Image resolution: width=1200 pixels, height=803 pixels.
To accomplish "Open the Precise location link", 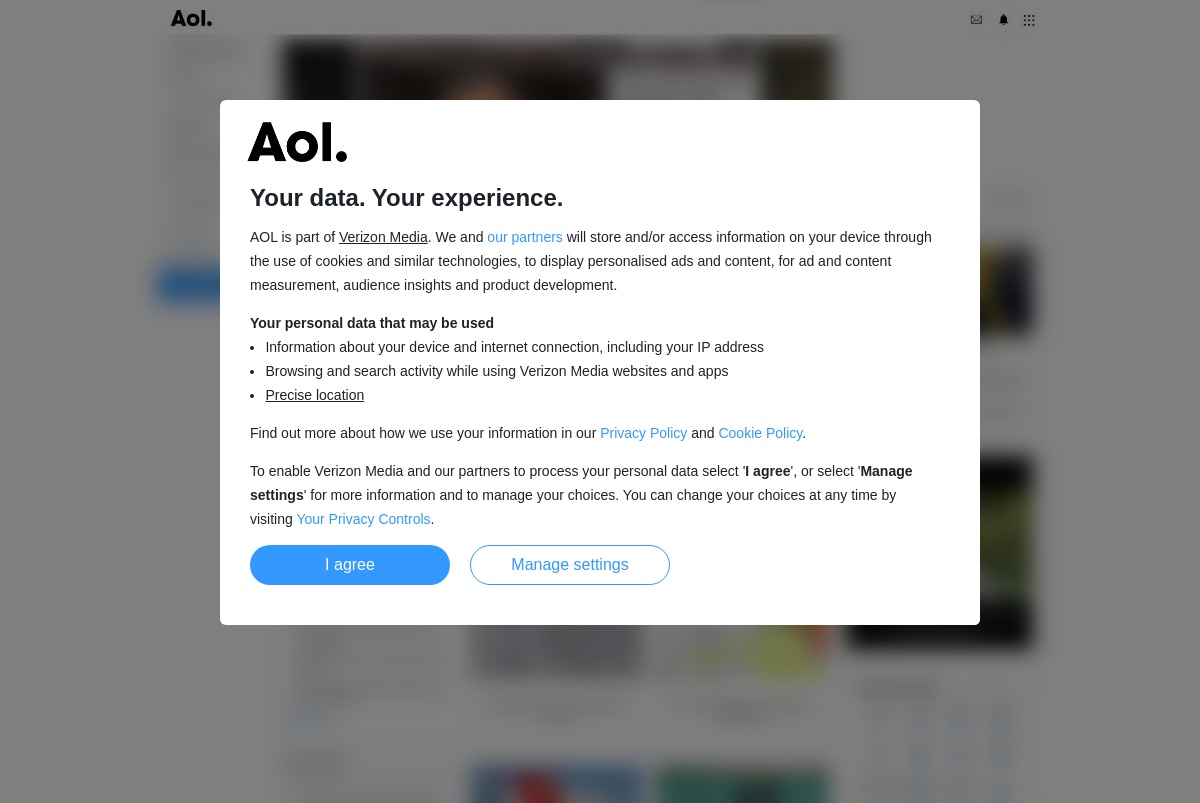I will (315, 395).
